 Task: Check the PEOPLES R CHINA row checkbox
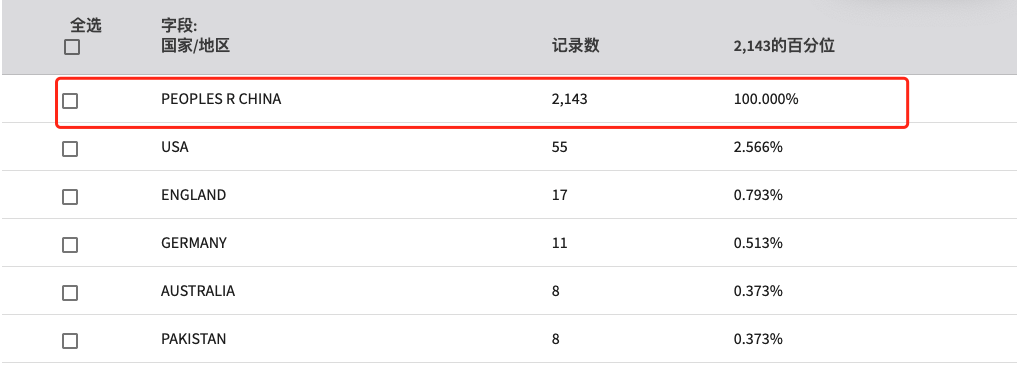pyautogui.click(x=70, y=101)
